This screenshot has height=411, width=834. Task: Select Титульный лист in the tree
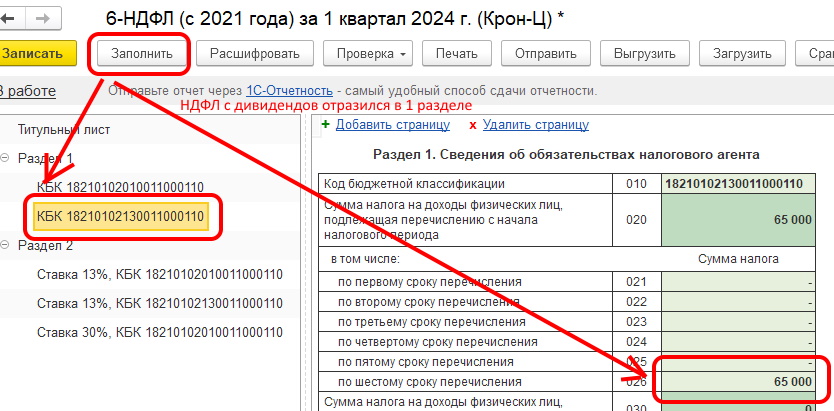tap(64, 129)
